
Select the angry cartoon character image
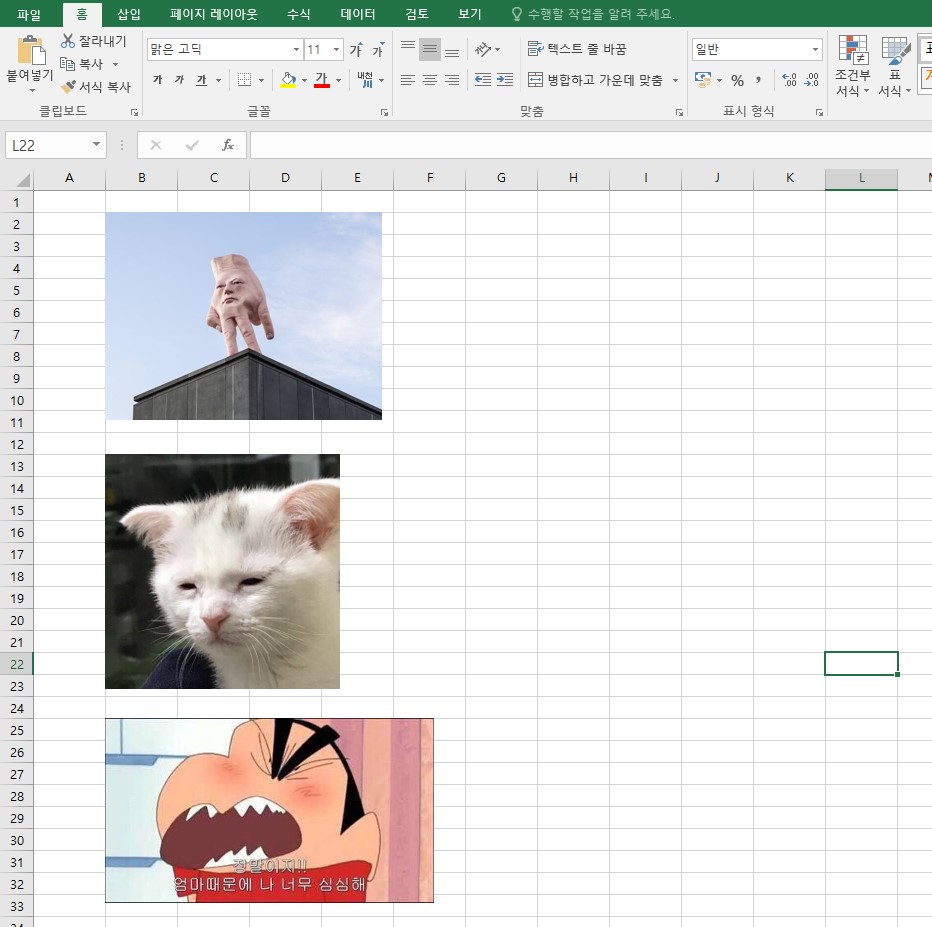click(x=269, y=810)
